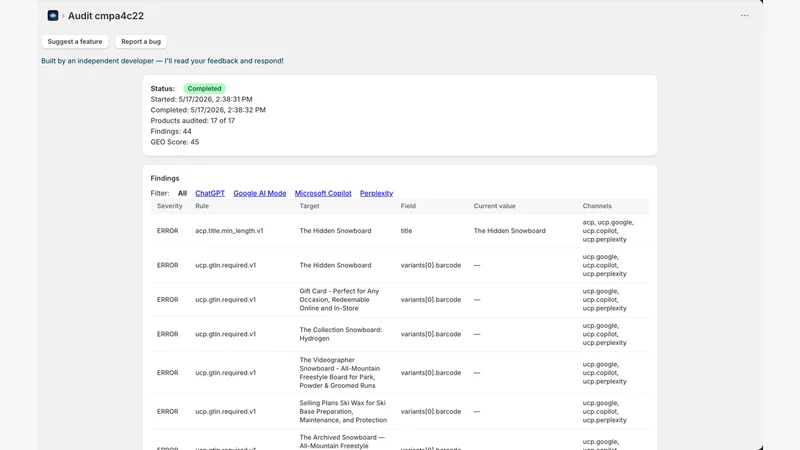Viewport: 800px width, 450px height.
Task: Click the Severity column header
Action: [169, 206]
